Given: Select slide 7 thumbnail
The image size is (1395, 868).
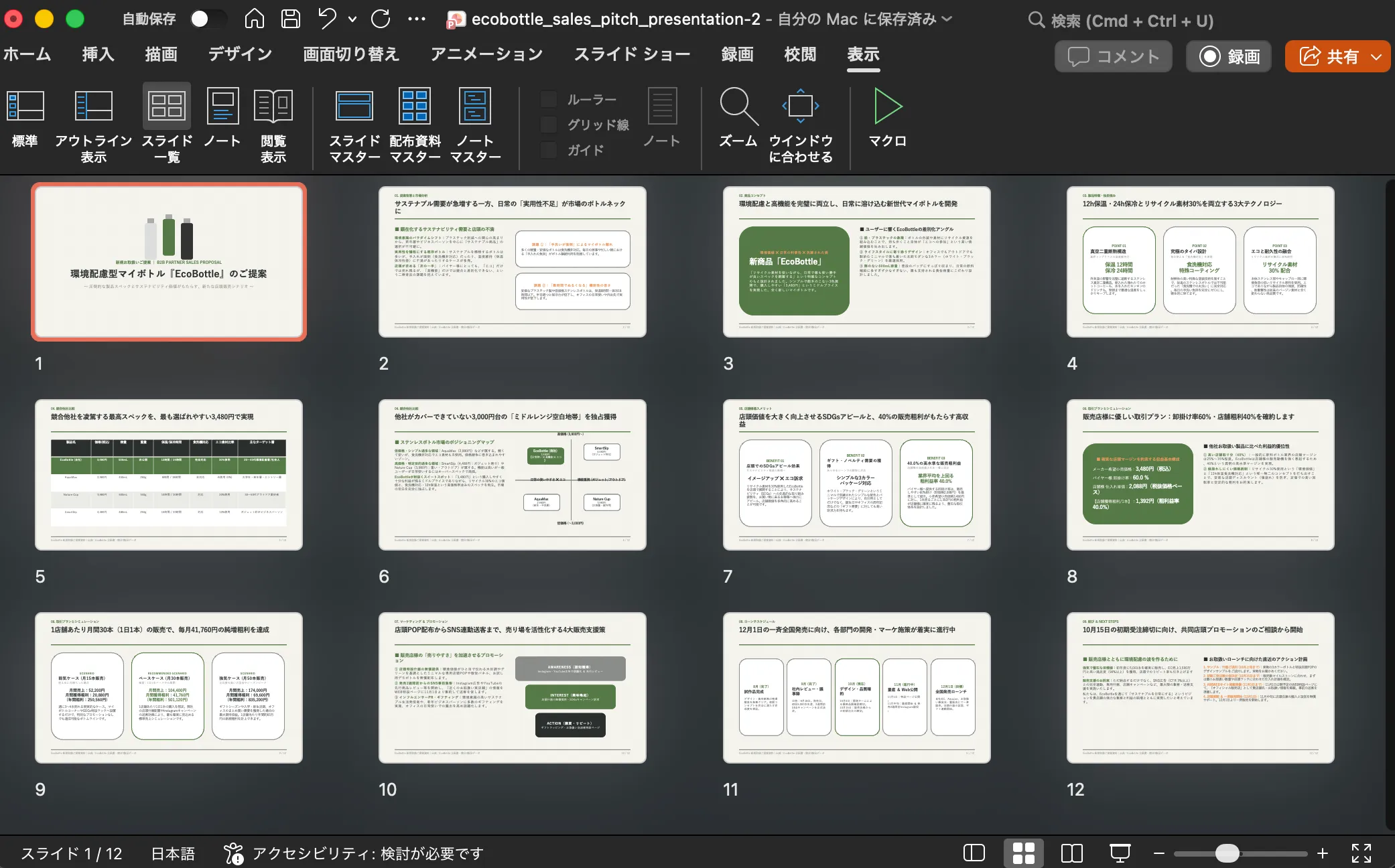Looking at the screenshot, I should [x=856, y=475].
